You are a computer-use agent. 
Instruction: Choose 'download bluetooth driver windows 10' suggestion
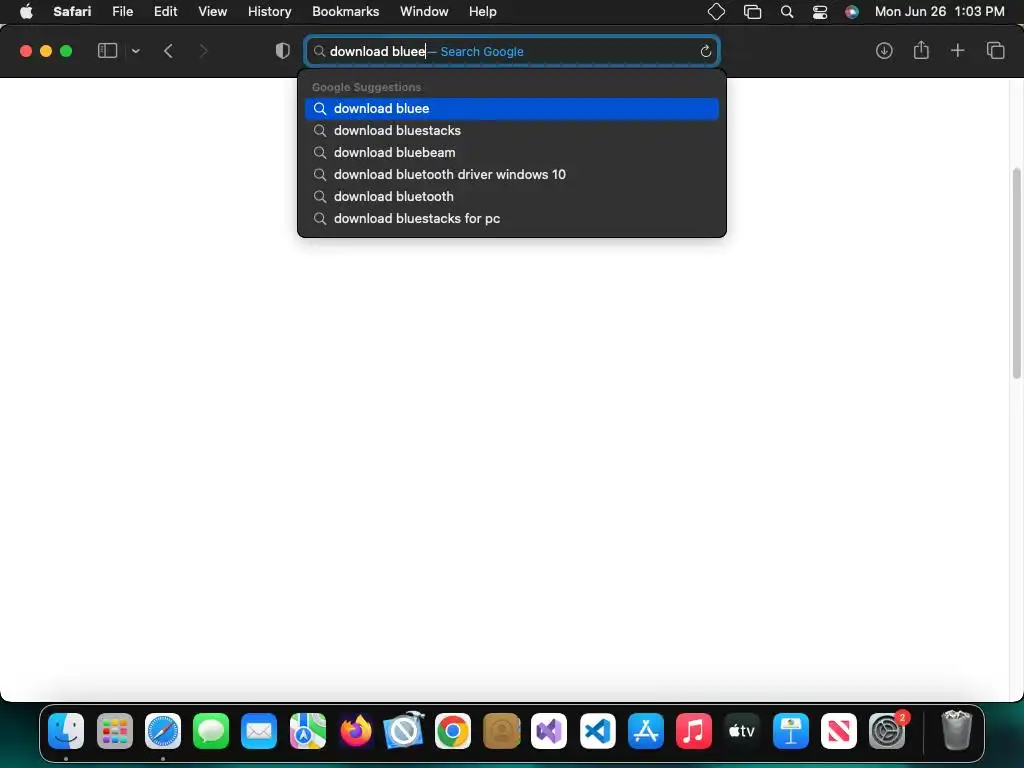click(x=512, y=174)
